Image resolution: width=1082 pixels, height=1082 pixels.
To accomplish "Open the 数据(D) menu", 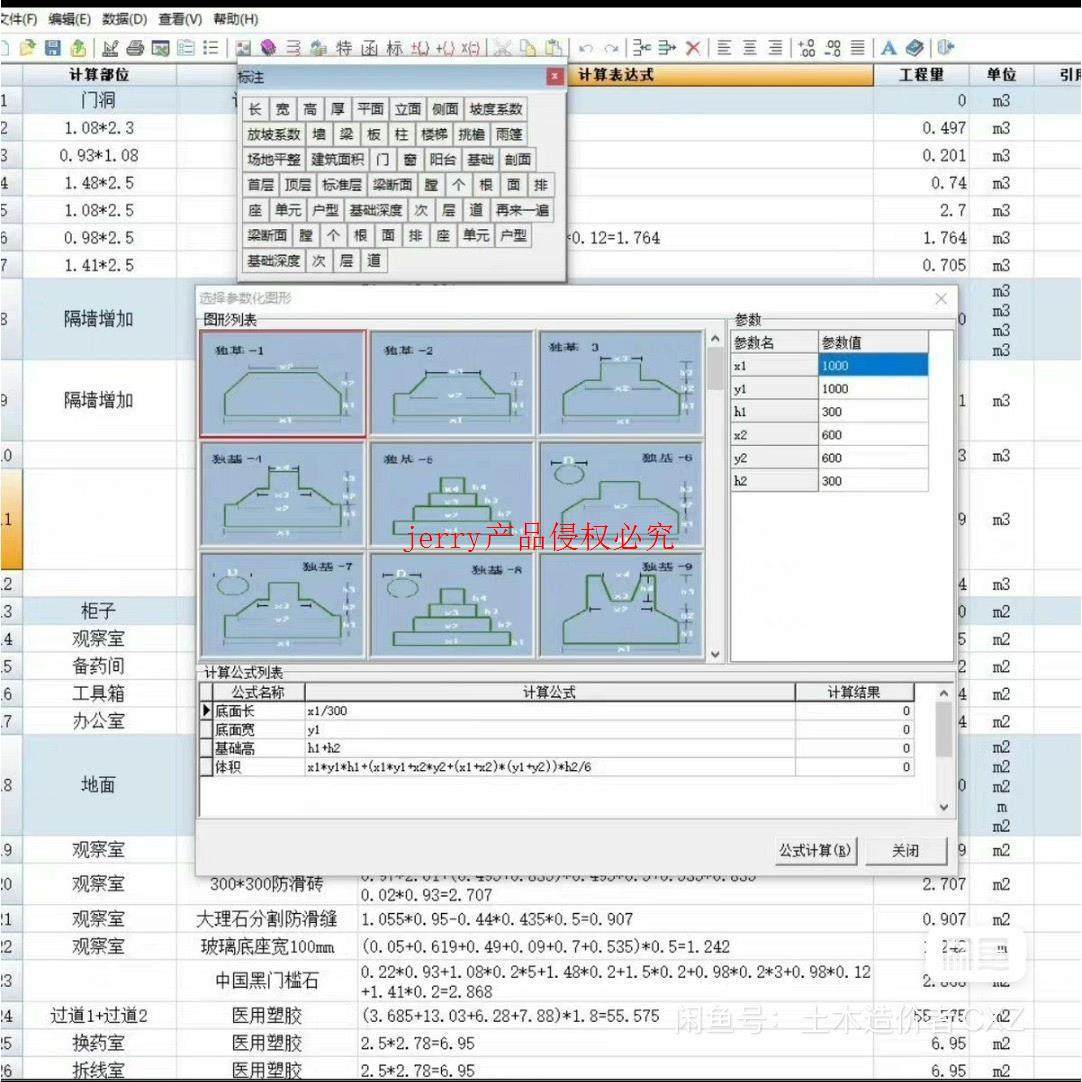I will [x=125, y=19].
